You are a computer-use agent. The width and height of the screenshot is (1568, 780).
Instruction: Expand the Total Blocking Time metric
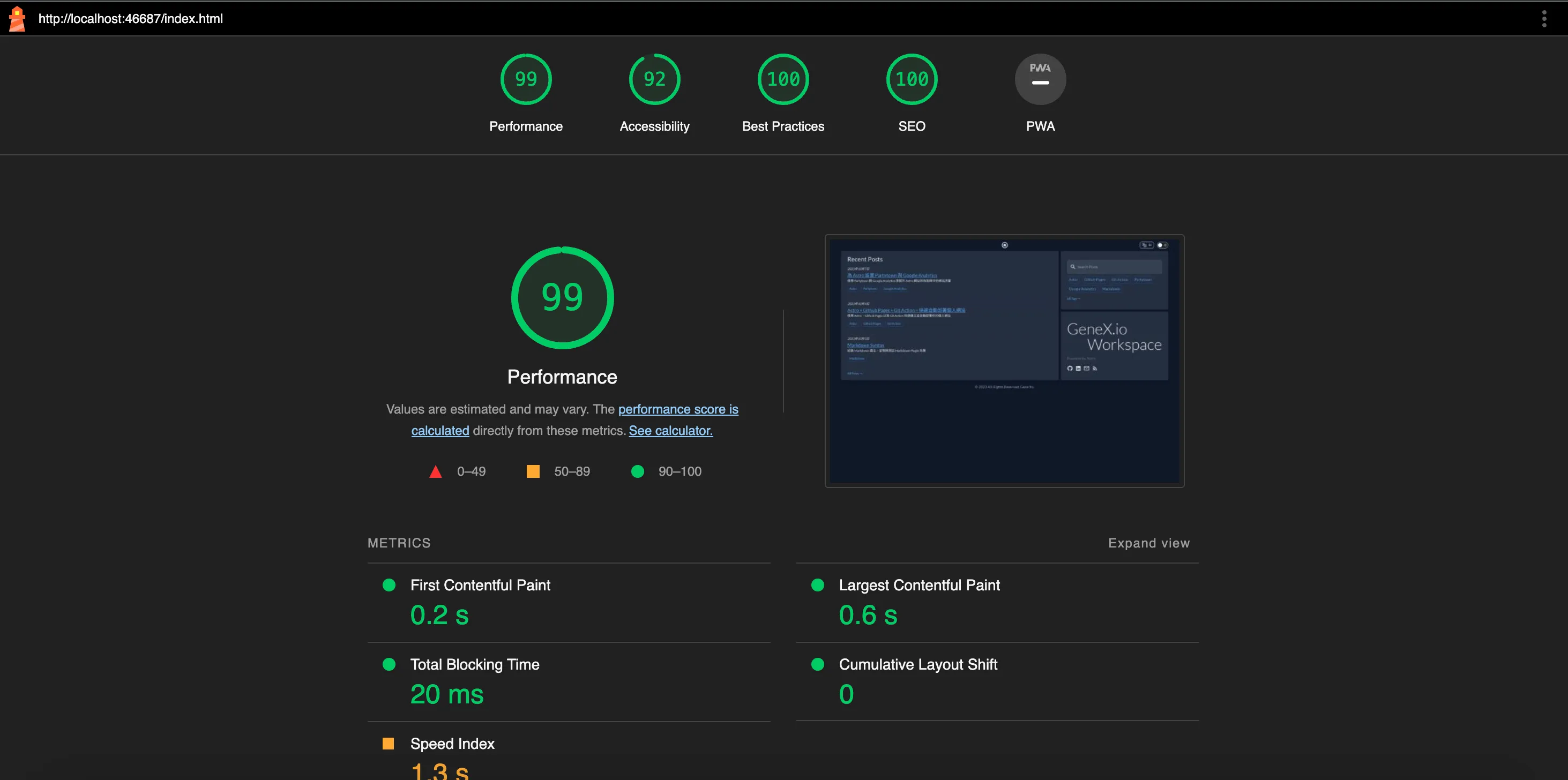pyautogui.click(x=474, y=664)
